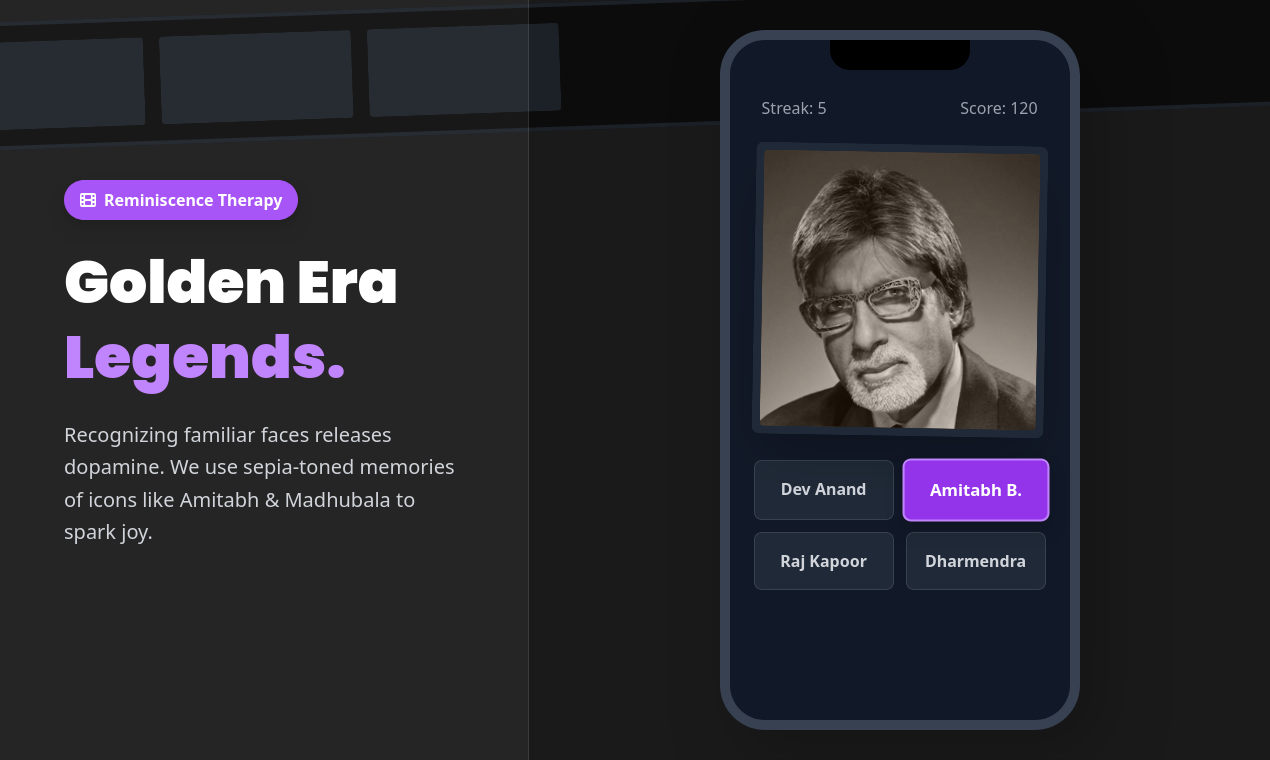Click the Score: 120 indicator

coord(999,108)
